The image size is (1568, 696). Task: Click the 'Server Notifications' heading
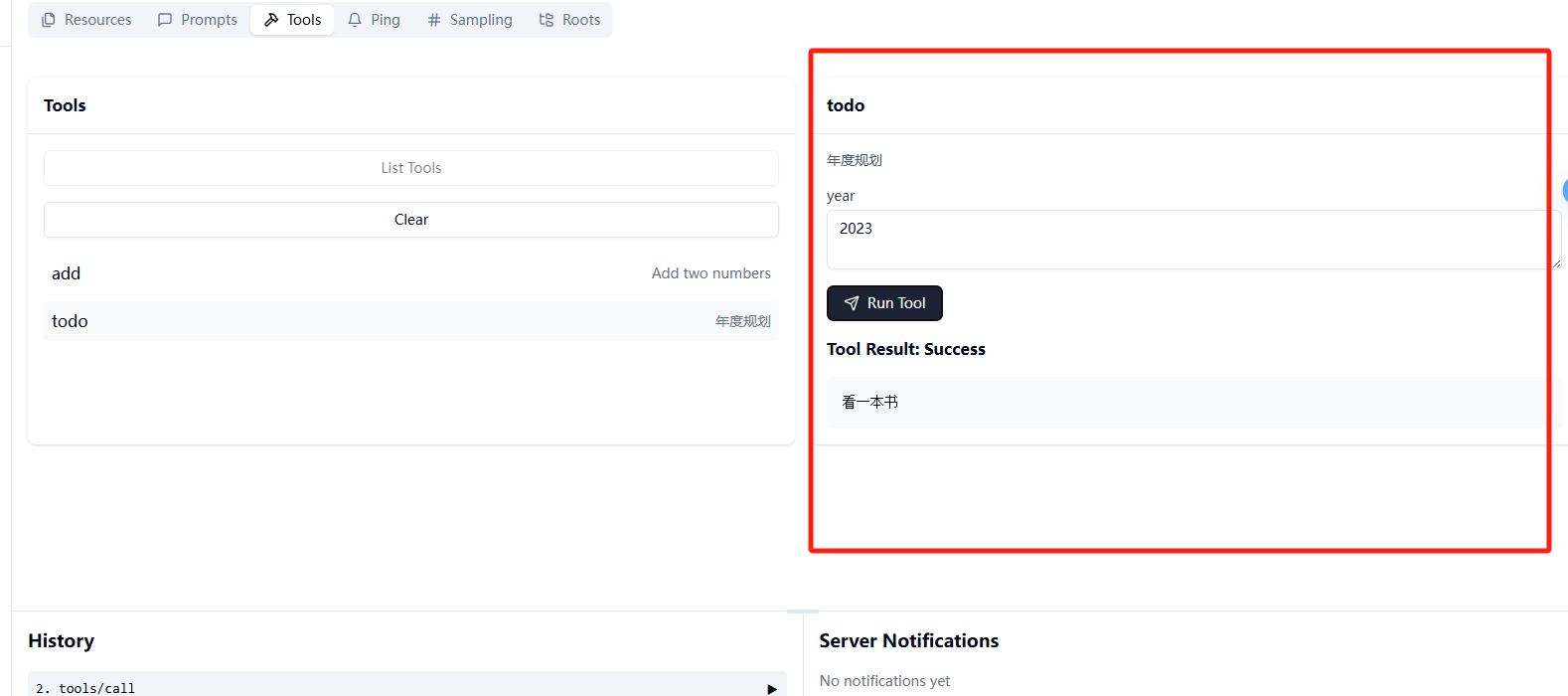[909, 641]
